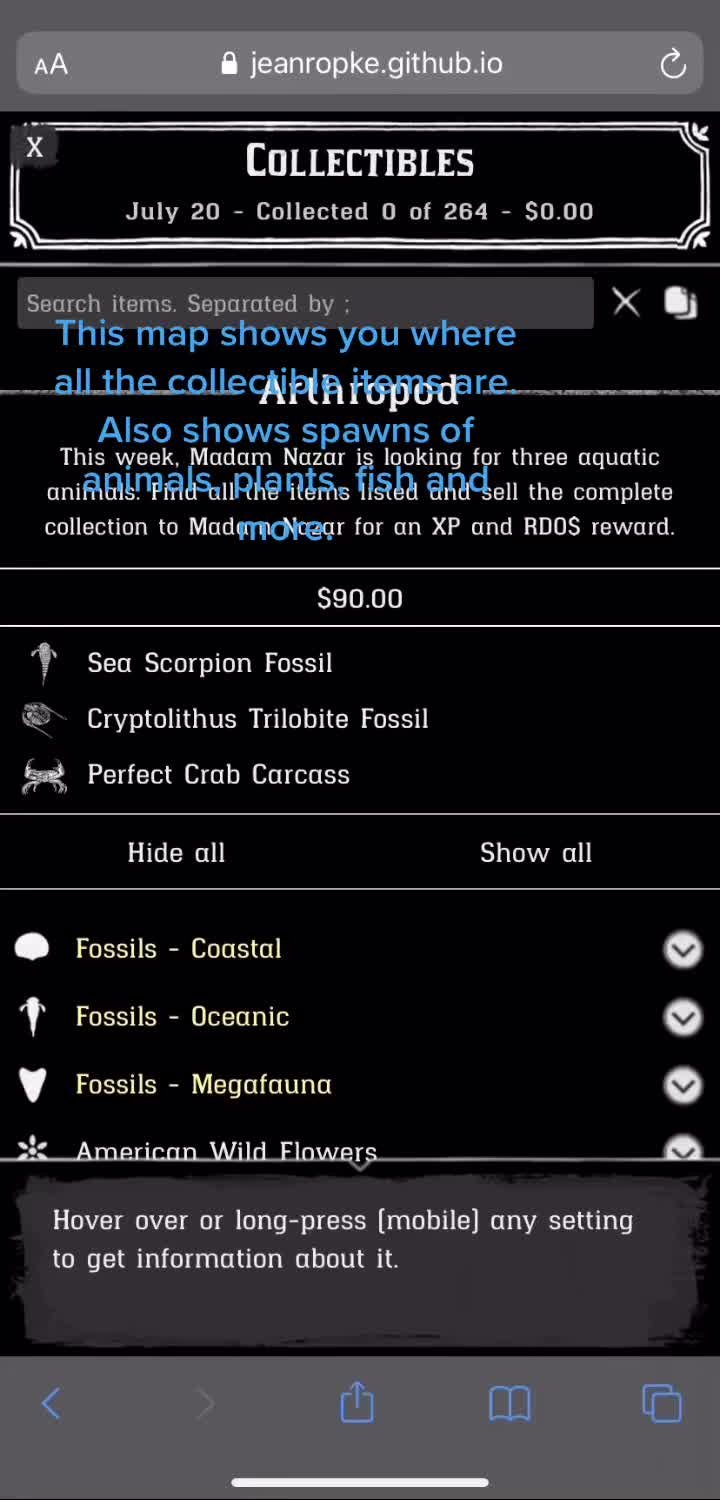The image size is (720, 1500).
Task: Expand Fossils - Coastal chevron
Action: (683, 949)
